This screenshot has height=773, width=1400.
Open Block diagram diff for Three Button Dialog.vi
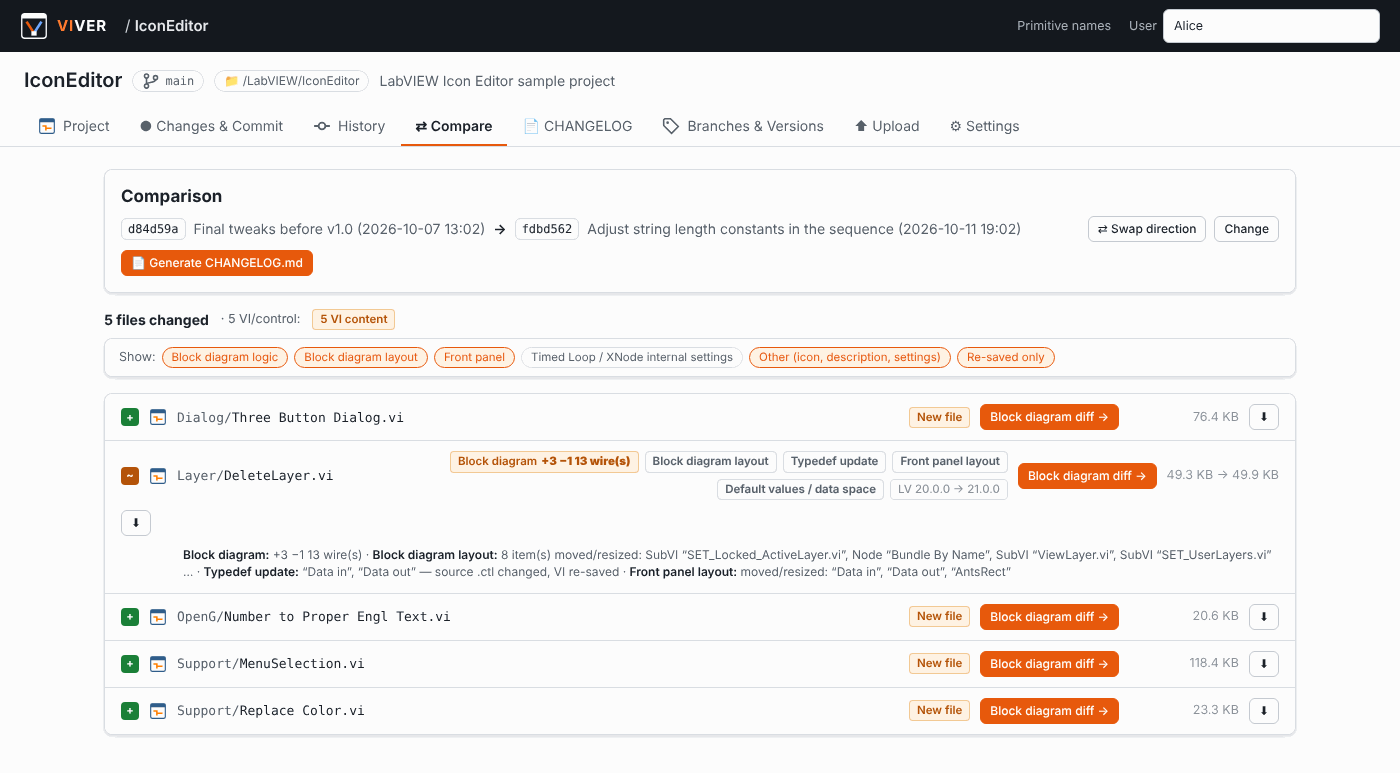pos(1049,417)
